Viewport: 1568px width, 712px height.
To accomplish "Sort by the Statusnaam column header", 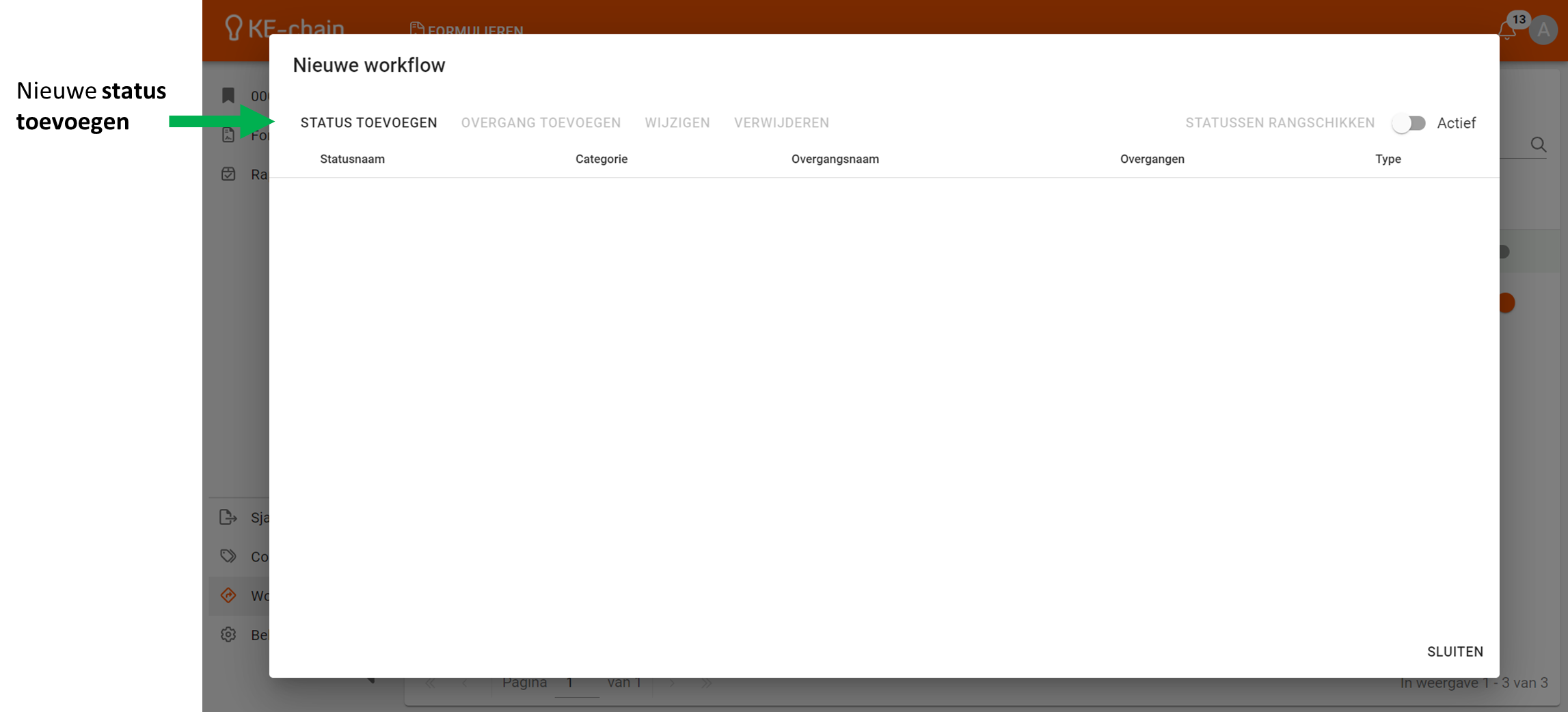I will tap(352, 159).
